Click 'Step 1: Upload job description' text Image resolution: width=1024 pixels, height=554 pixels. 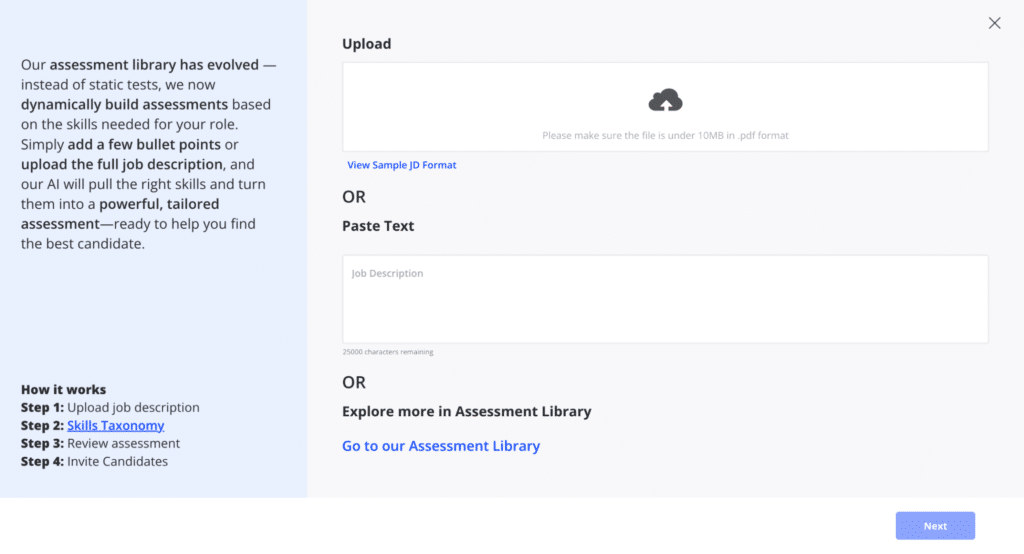pos(110,408)
